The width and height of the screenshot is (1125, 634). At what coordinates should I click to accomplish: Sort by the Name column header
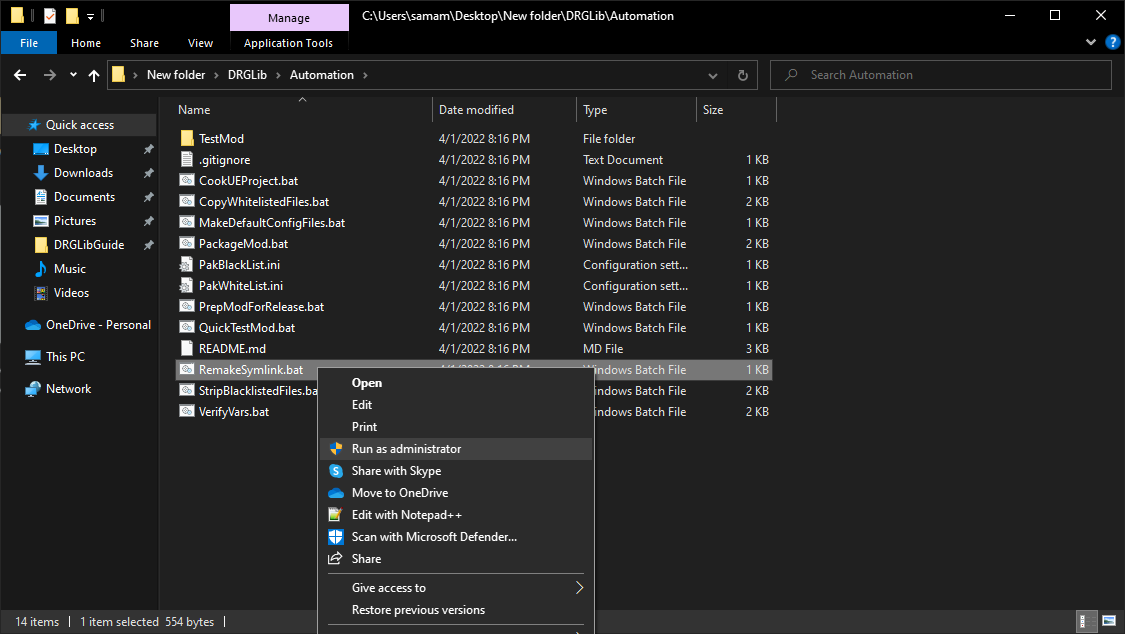coord(194,110)
